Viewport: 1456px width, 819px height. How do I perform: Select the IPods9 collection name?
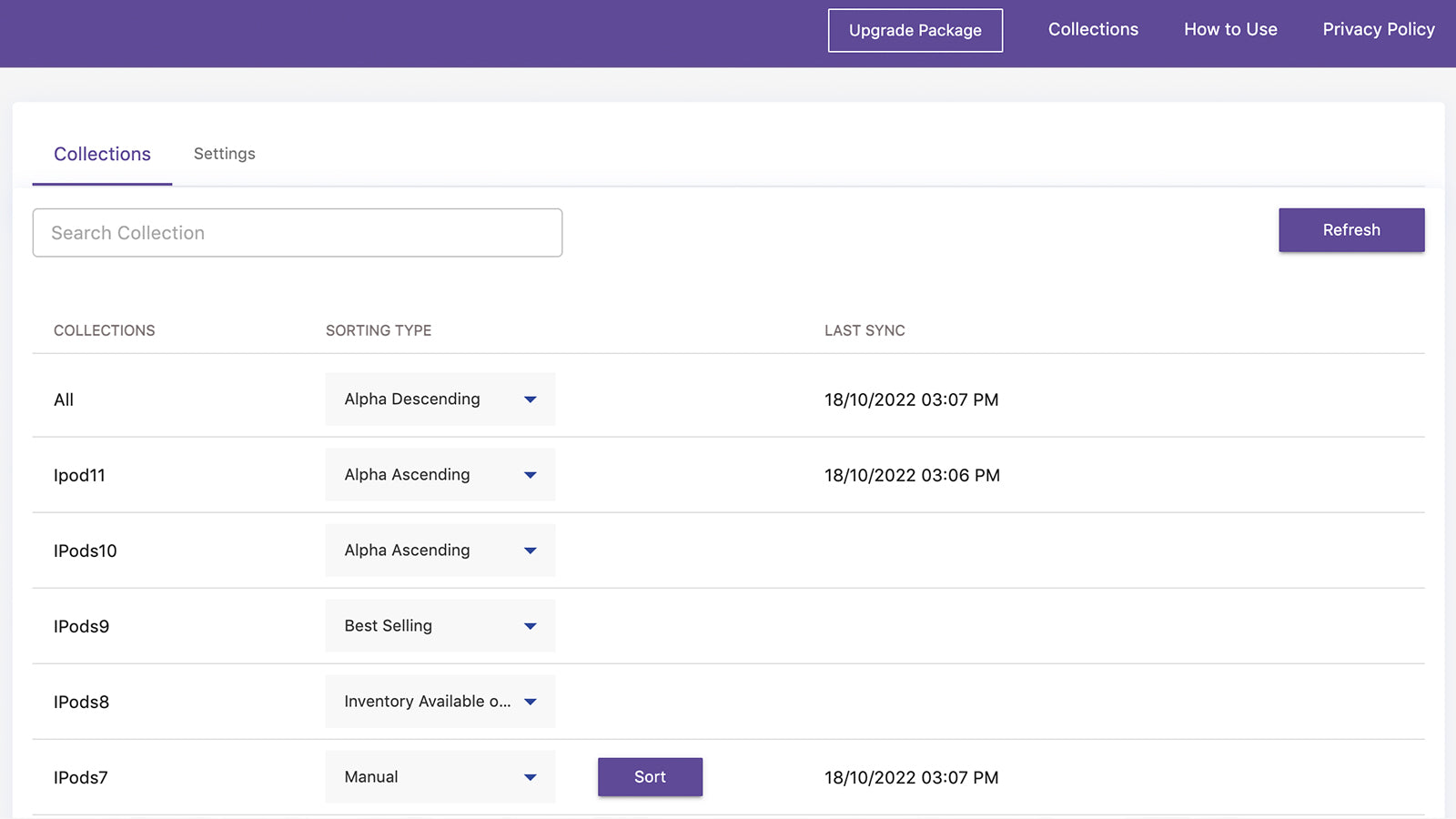[x=80, y=626]
